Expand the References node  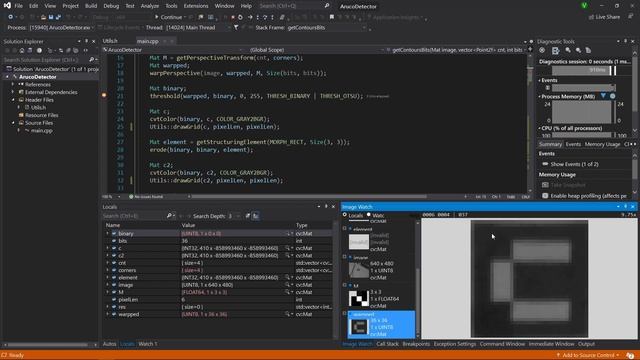coord(13,84)
